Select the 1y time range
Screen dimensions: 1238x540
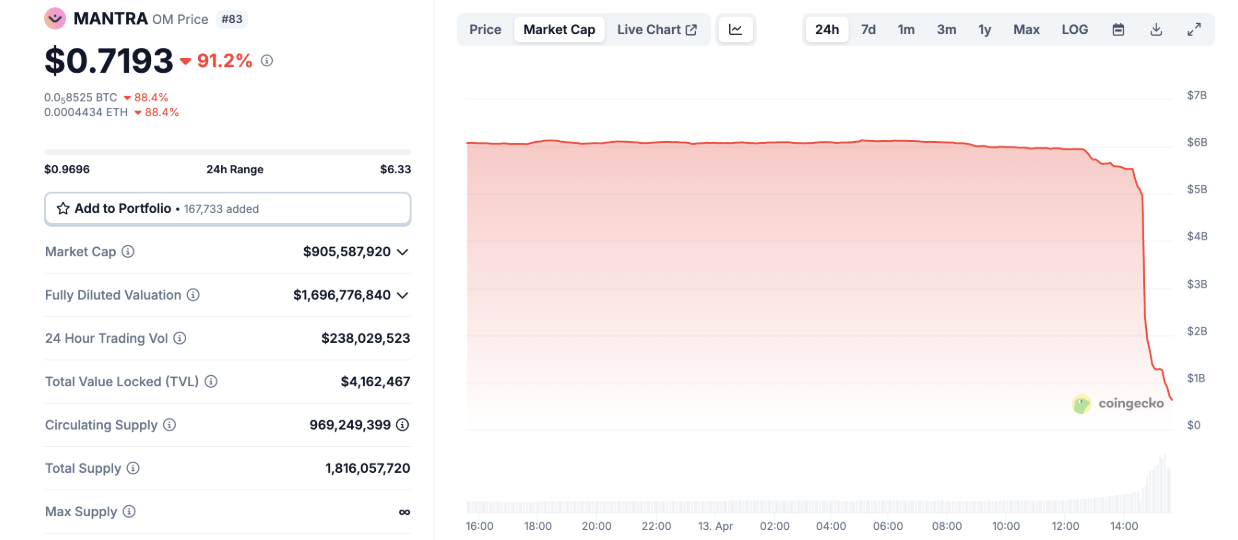point(985,29)
